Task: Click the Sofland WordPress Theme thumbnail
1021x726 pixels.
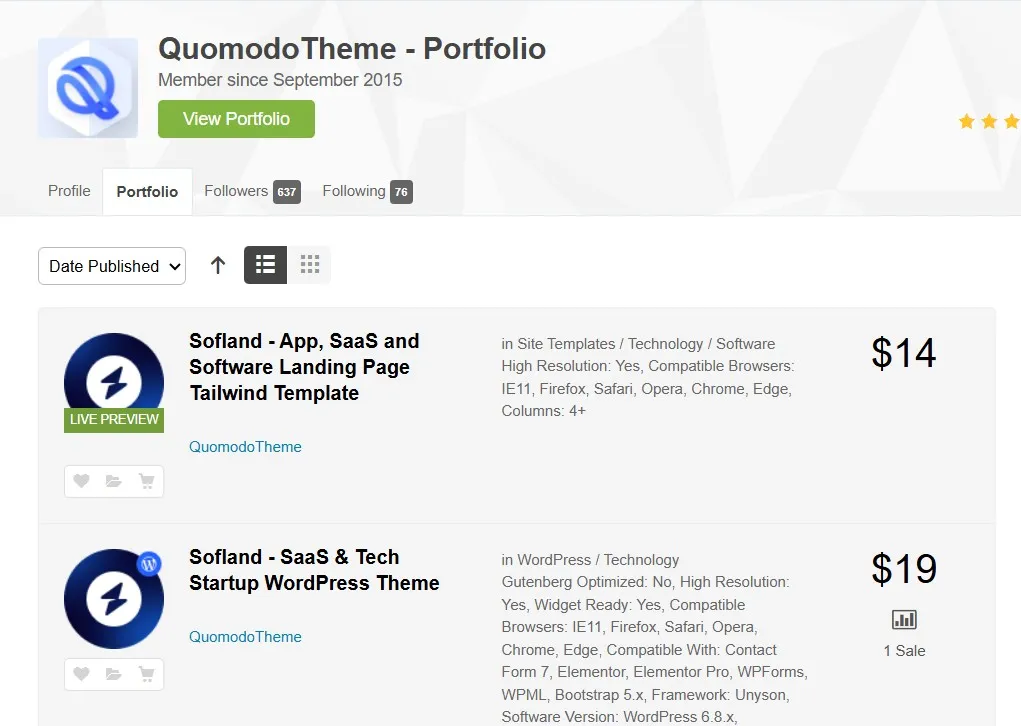Action: 113,598
